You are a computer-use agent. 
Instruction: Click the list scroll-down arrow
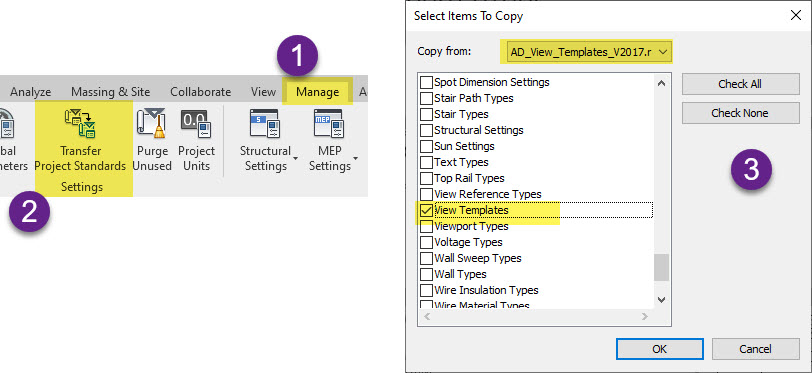661,299
